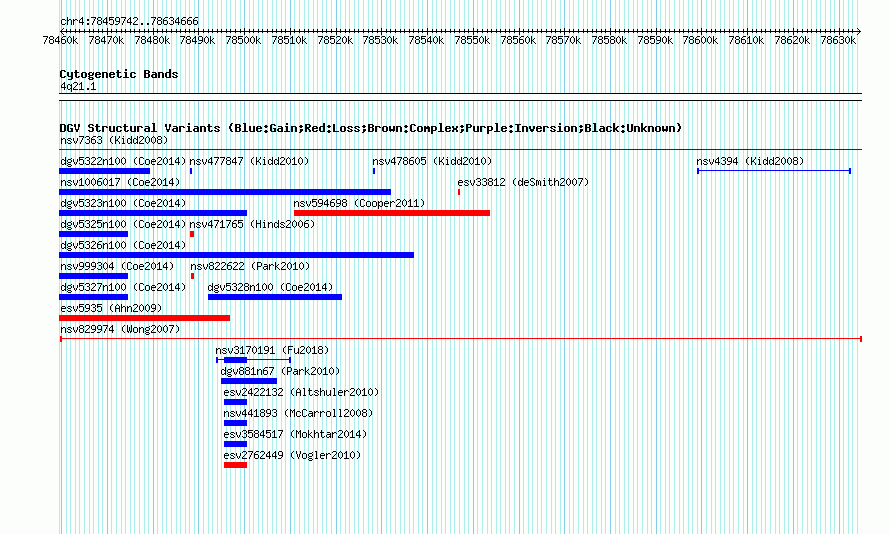Viewport: 890px width, 534px height.
Task: Click the dgv5323n100 (Coe2014) label
Action: click(123, 203)
